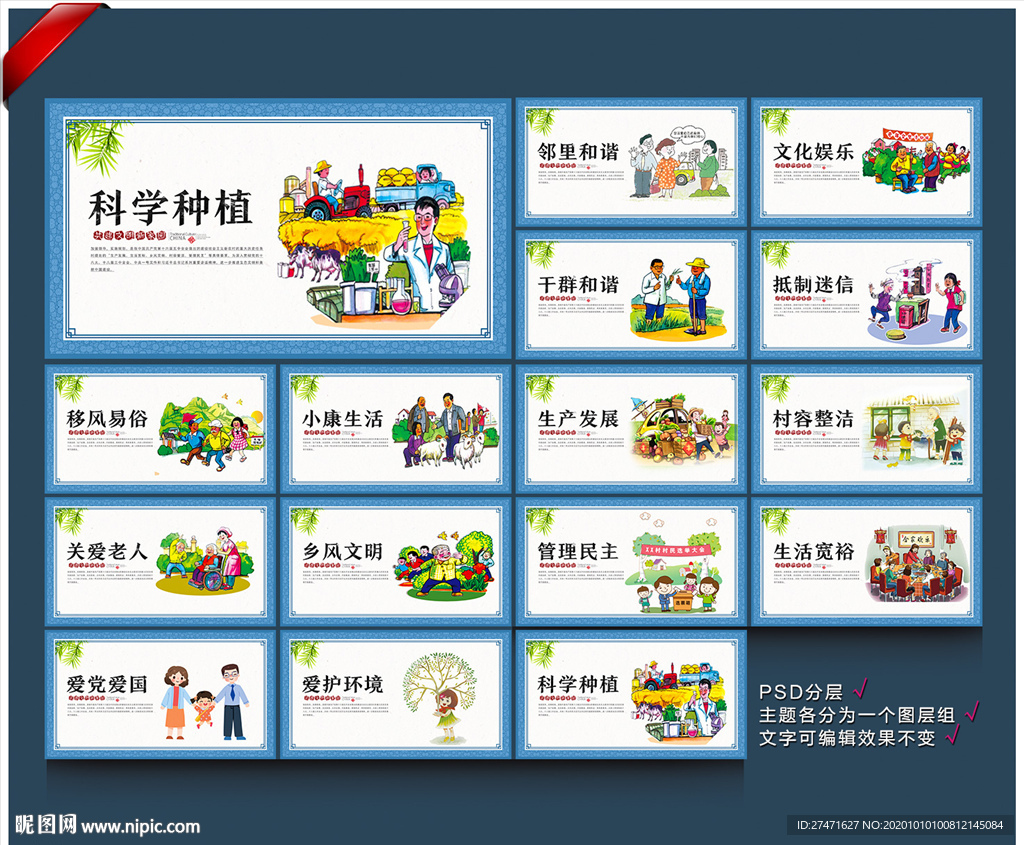Click the 主题各分为一个图层组 text line
This screenshot has height=845, width=1024.
857,715
